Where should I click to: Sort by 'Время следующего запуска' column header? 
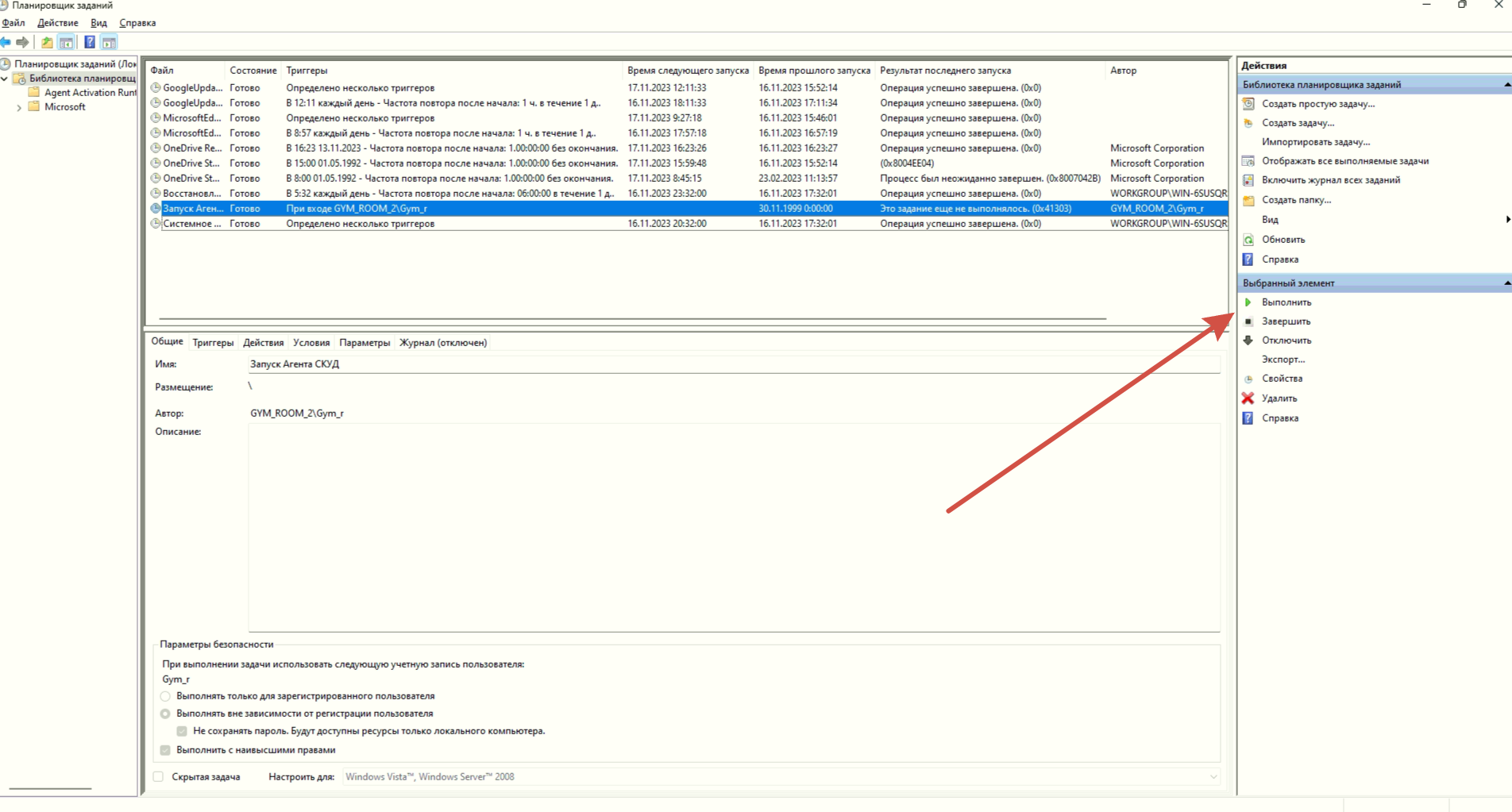pos(688,71)
